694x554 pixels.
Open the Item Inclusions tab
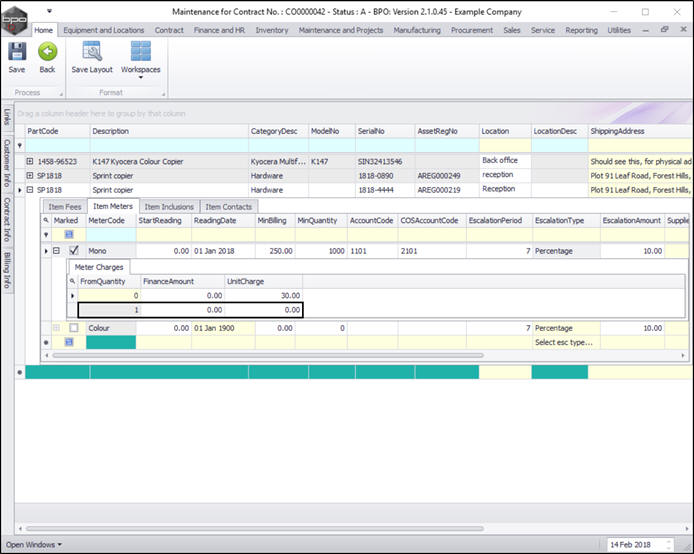pos(169,206)
